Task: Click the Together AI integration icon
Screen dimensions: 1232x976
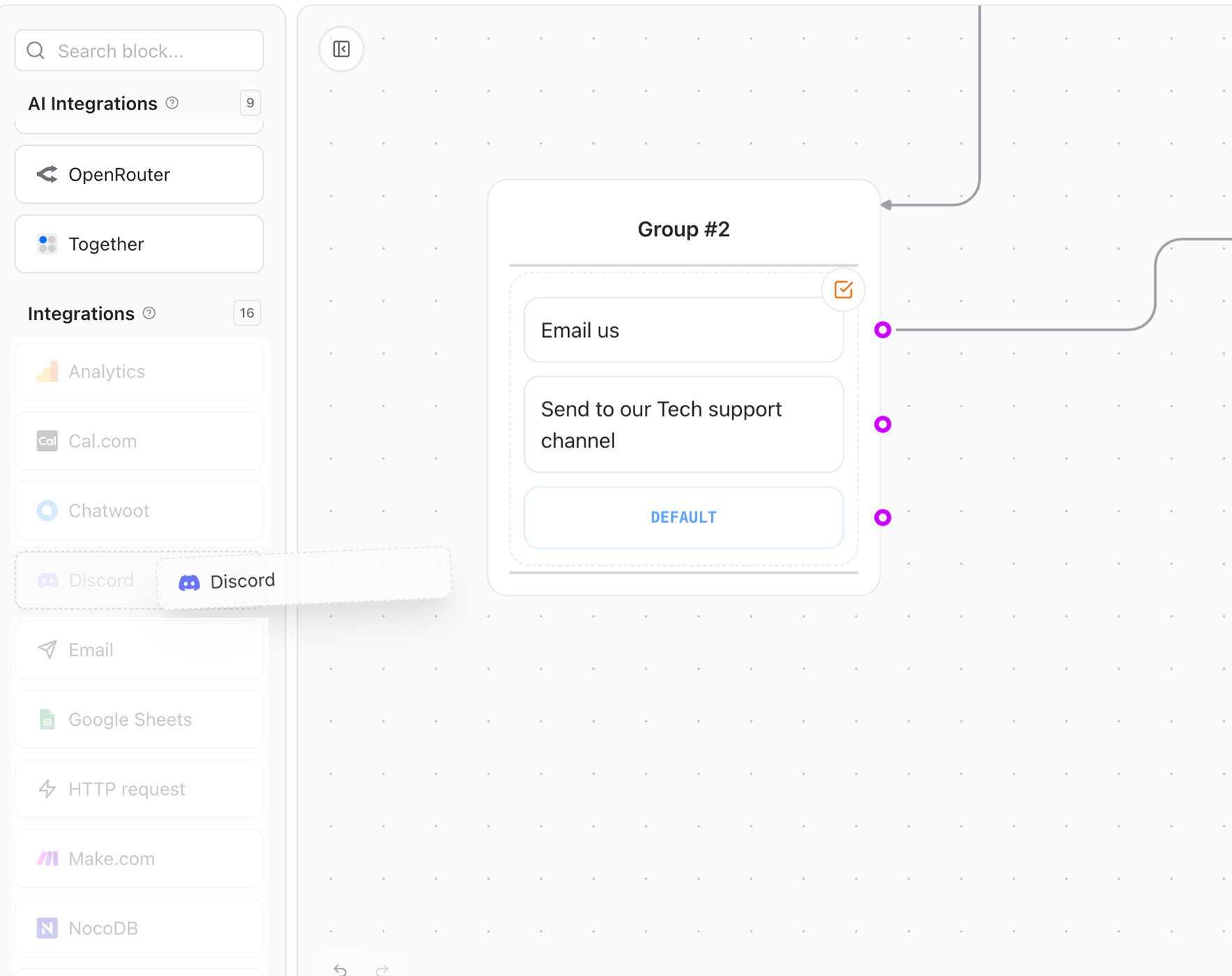Action: pos(47,244)
